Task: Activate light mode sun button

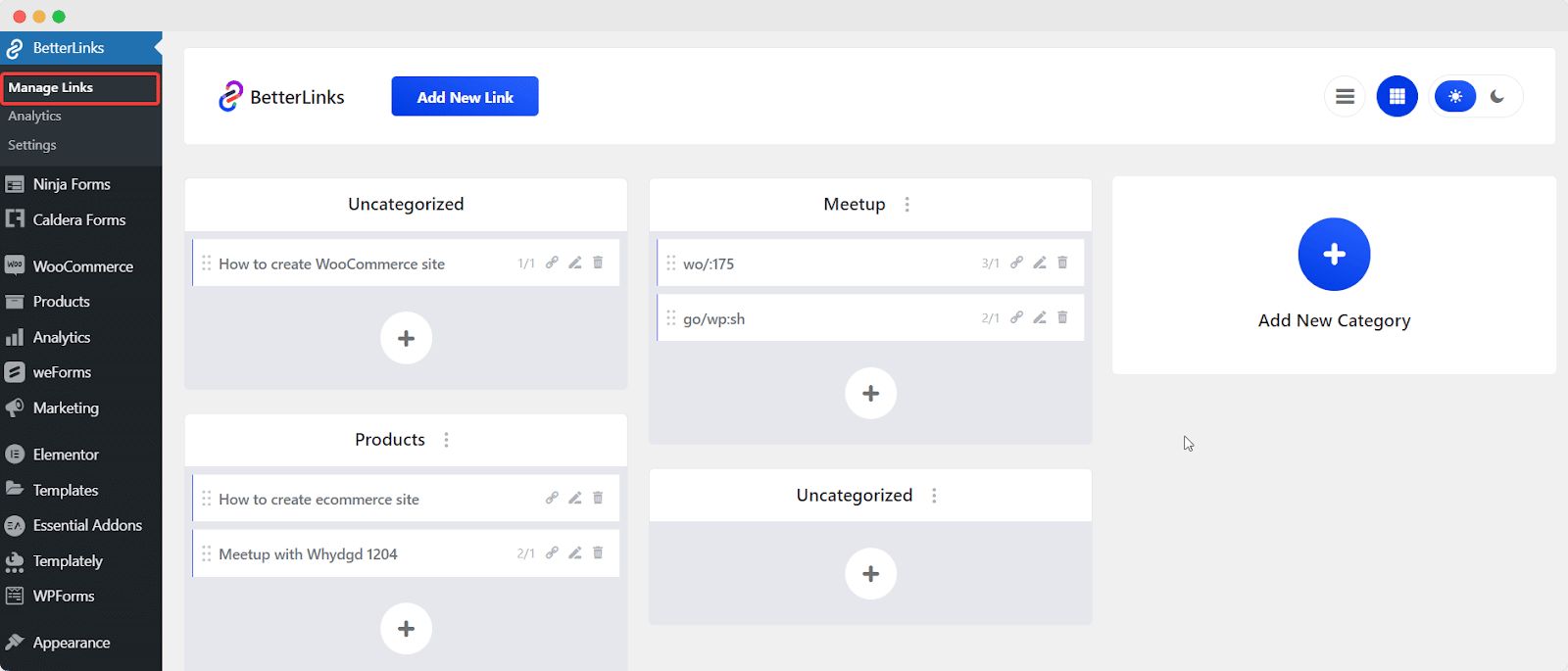Action: click(x=1455, y=97)
